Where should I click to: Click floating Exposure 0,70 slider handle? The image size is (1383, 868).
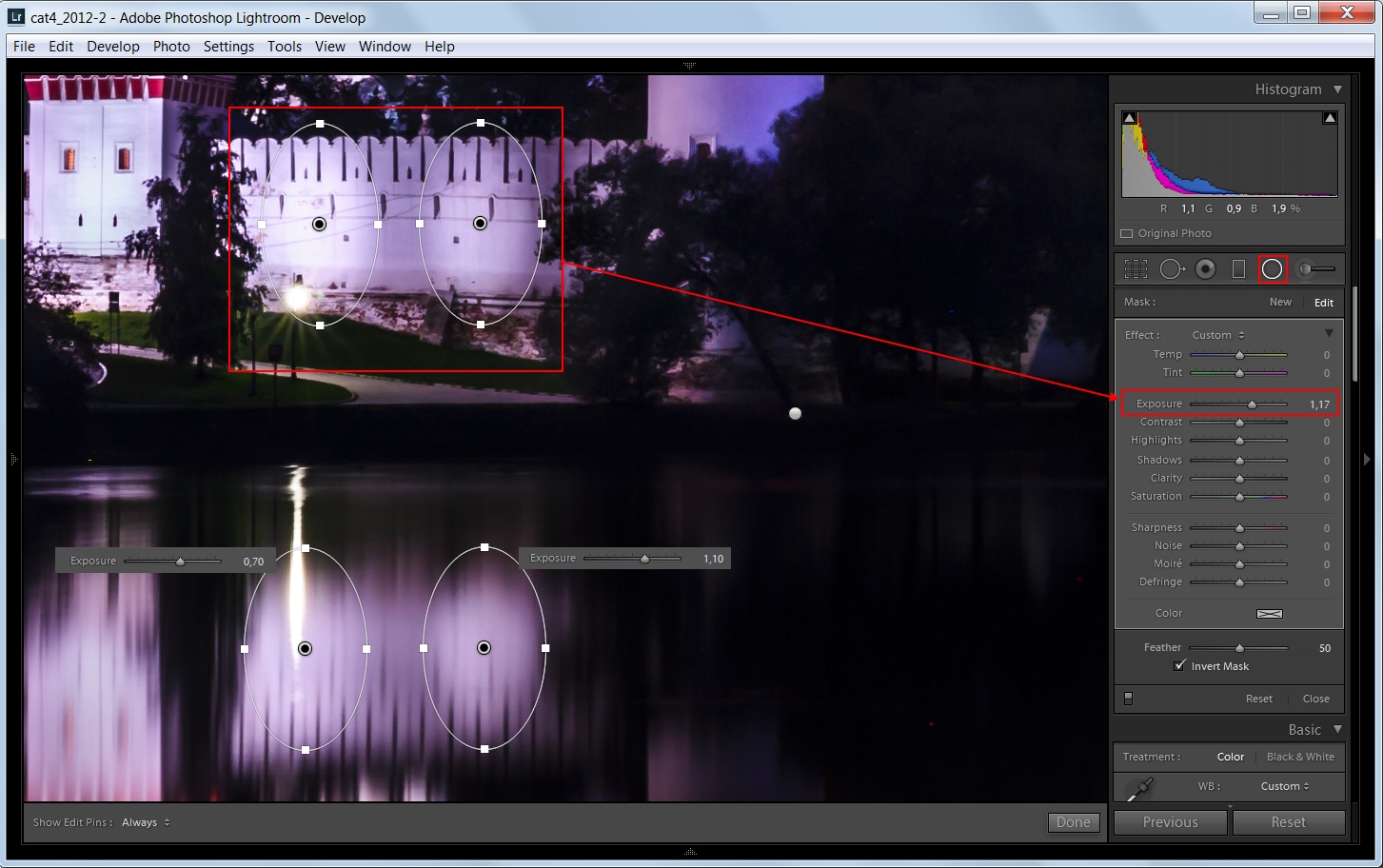(x=180, y=562)
